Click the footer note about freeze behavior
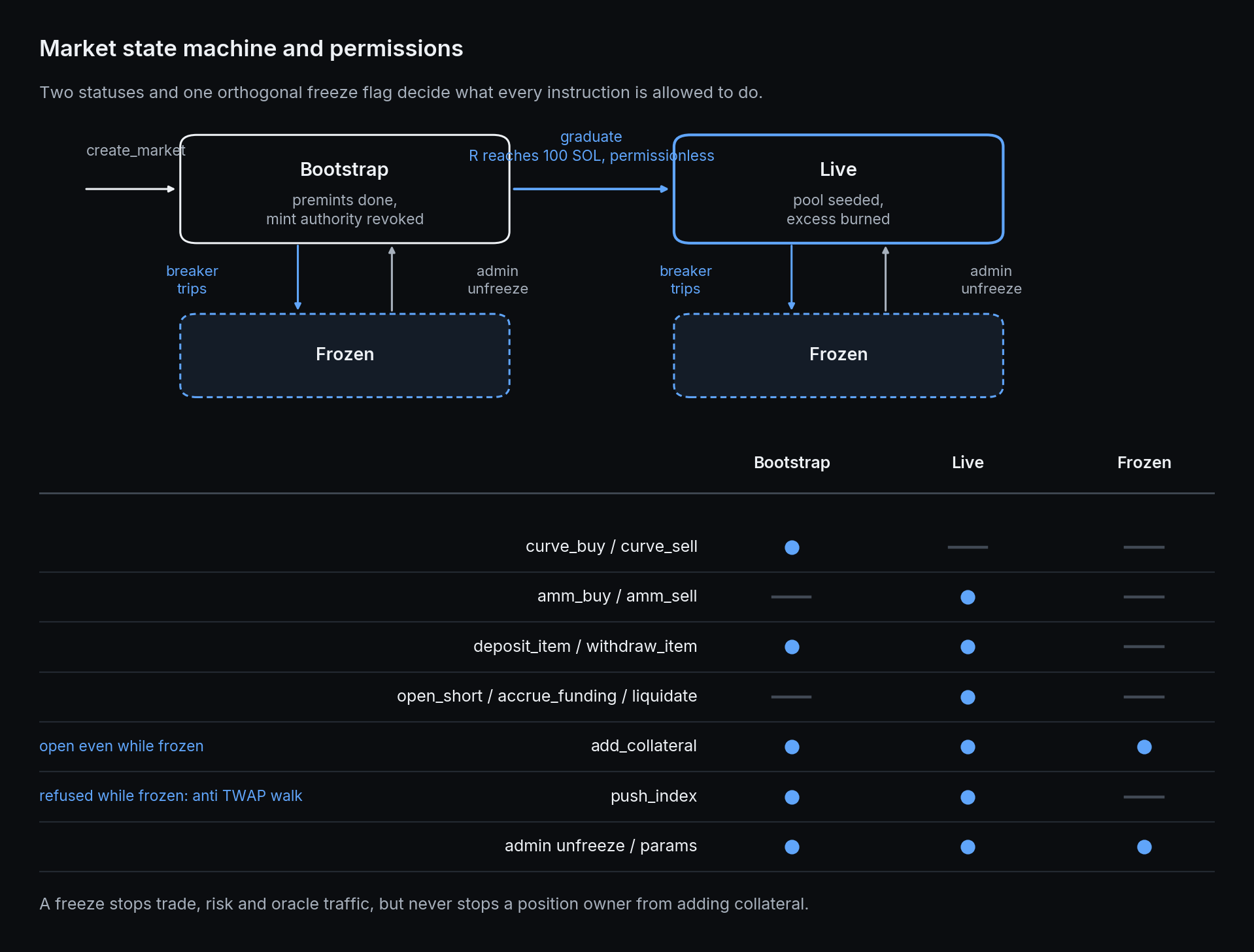The image size is (1254, 952). (424, 904)
